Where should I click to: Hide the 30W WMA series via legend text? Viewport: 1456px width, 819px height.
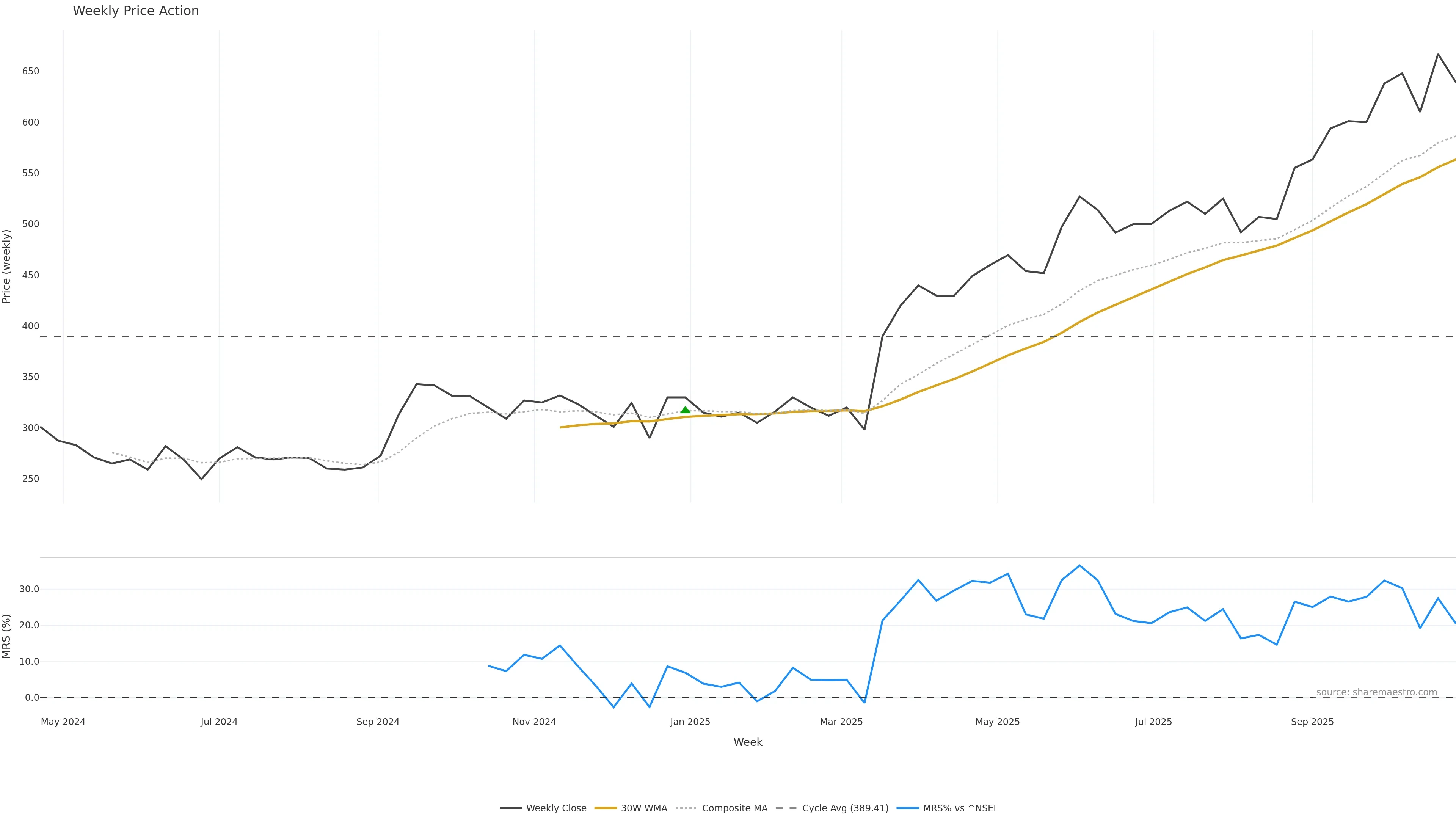pyautogui.click(x=644, y=808)
